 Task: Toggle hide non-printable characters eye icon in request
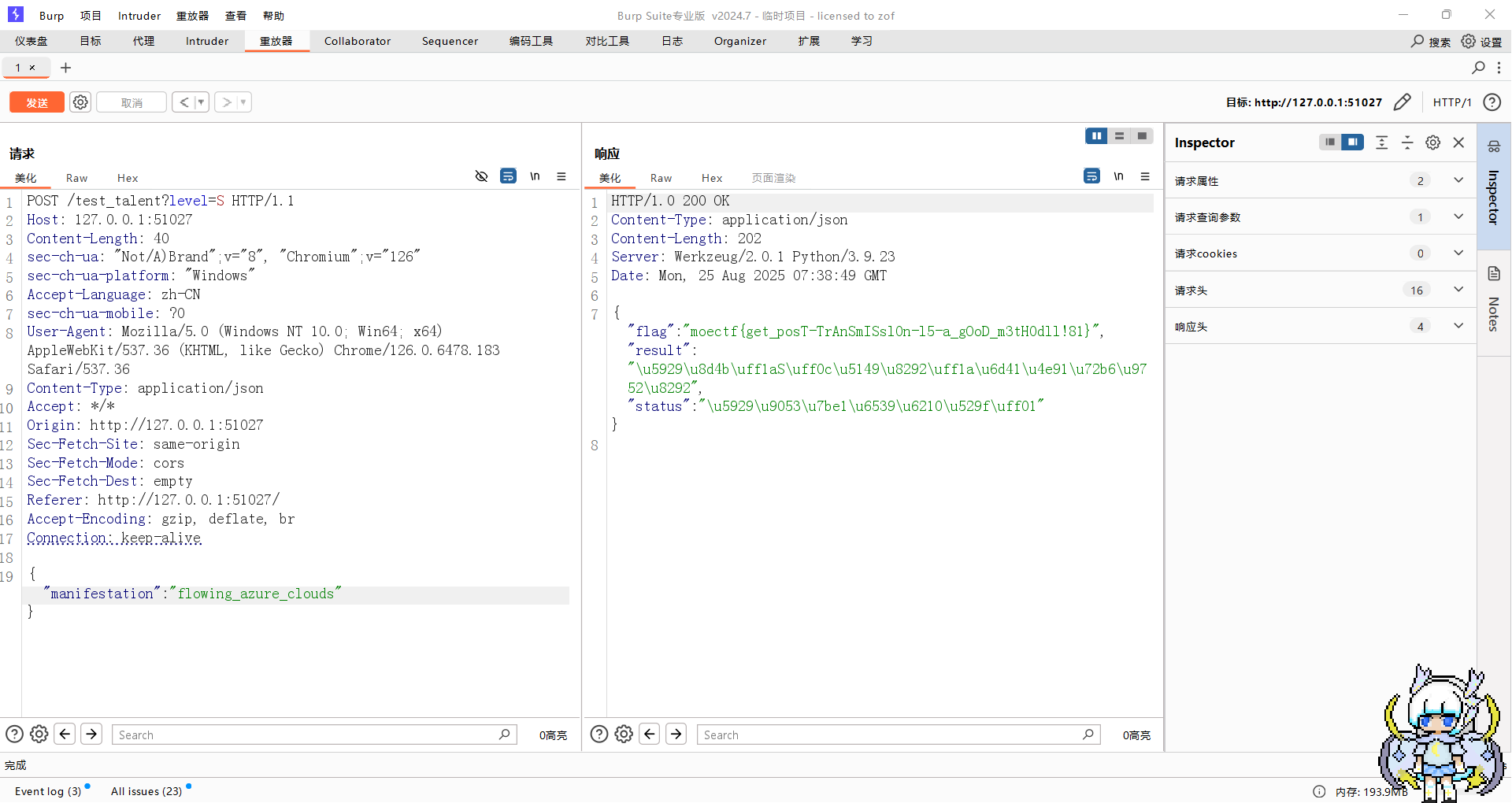click(481, 176)
